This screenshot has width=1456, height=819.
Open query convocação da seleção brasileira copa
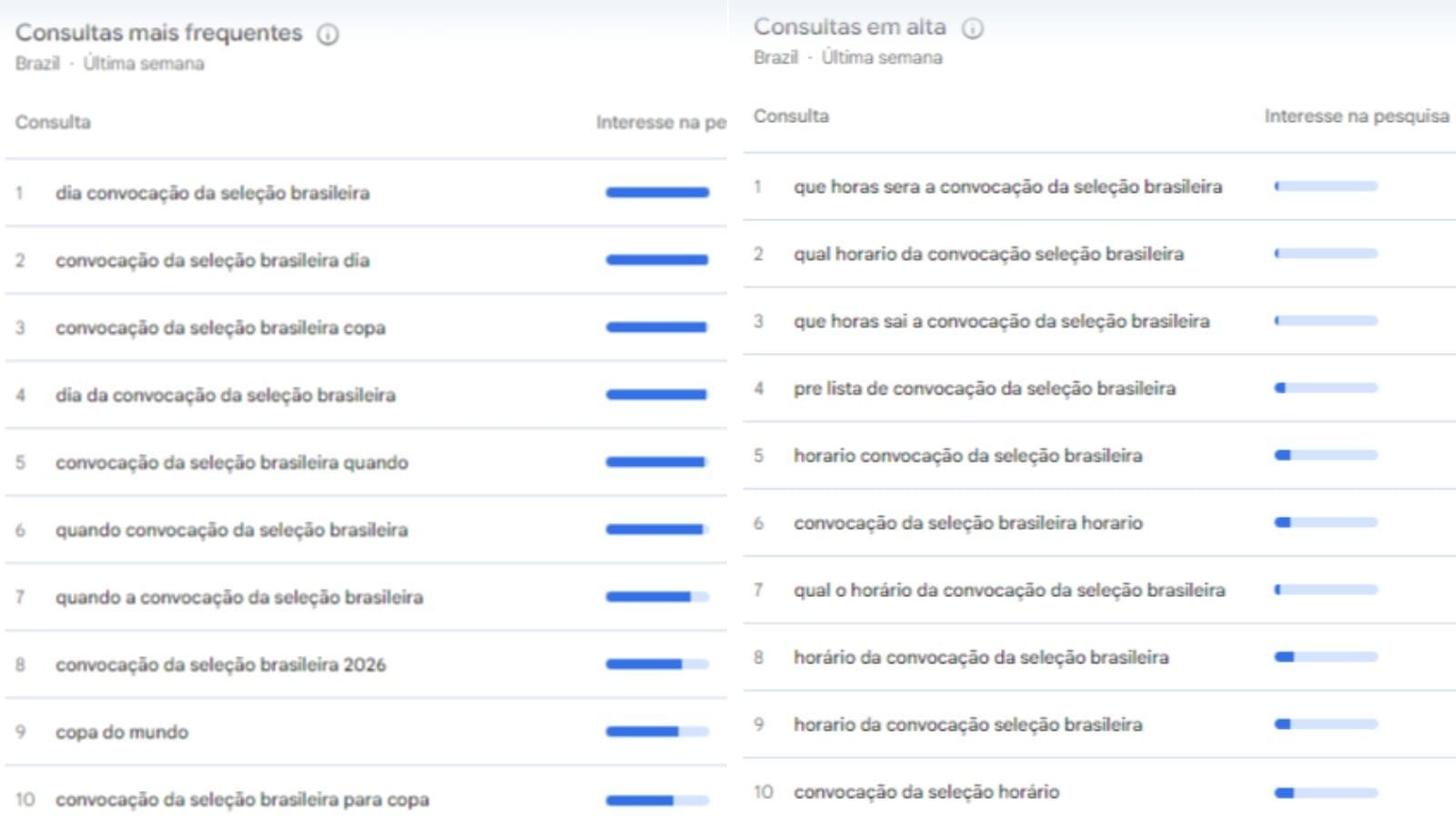[220, 328]
